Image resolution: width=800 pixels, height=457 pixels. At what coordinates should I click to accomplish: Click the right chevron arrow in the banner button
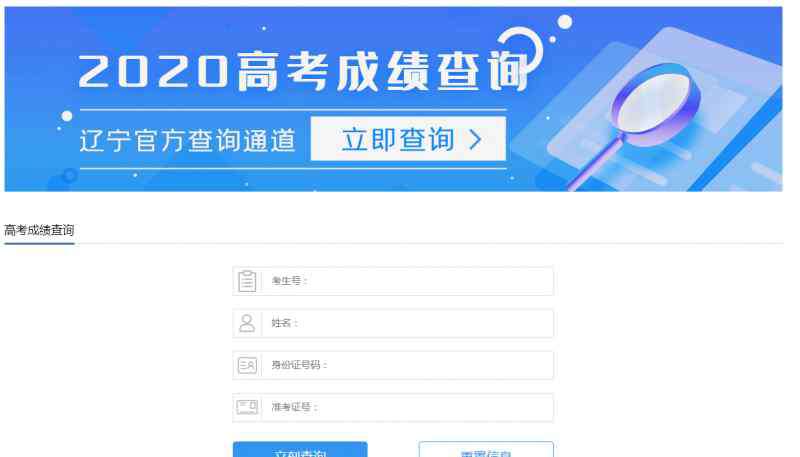[x=475, y=139]
